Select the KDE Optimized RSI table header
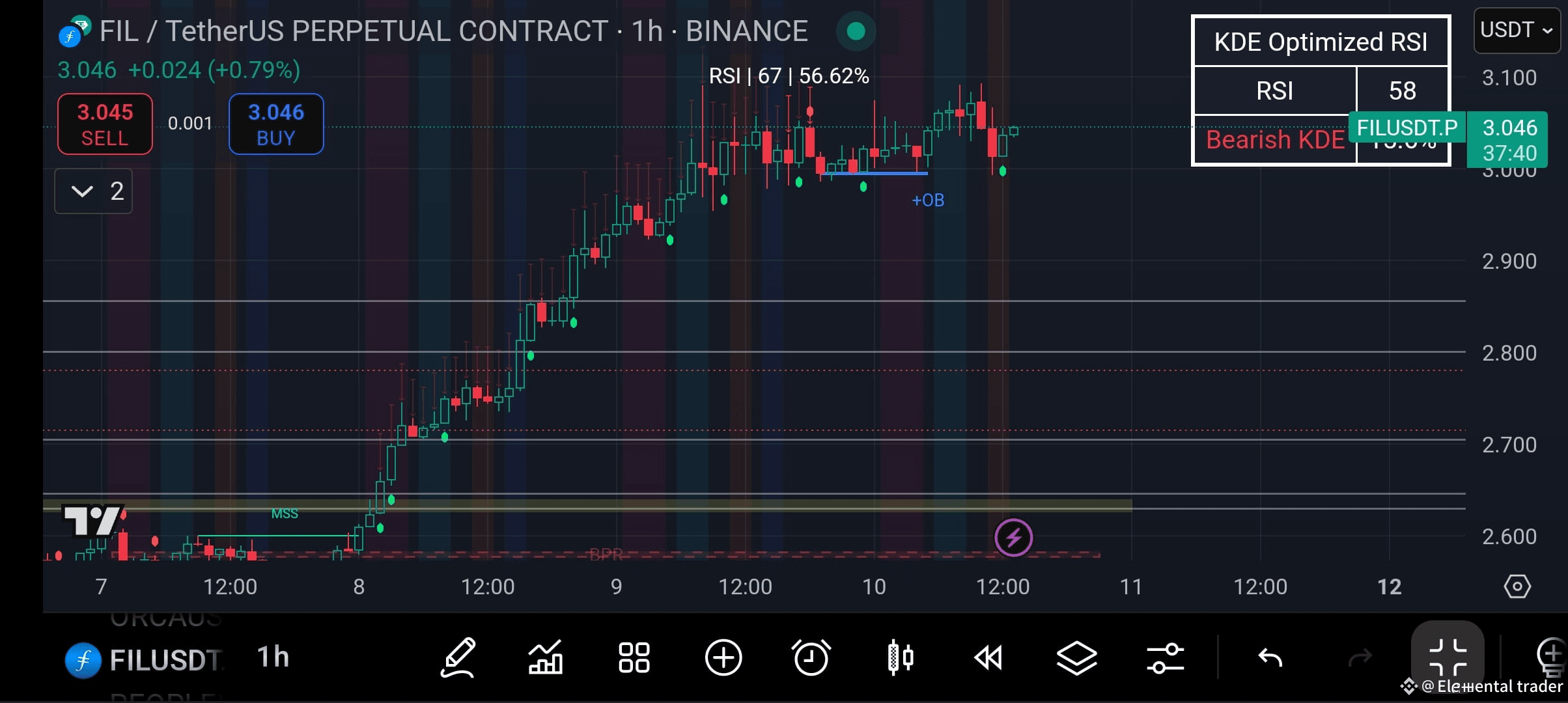Viewport: 1568px width, 703px height. pyautogui.click(x=1321, y=42)
